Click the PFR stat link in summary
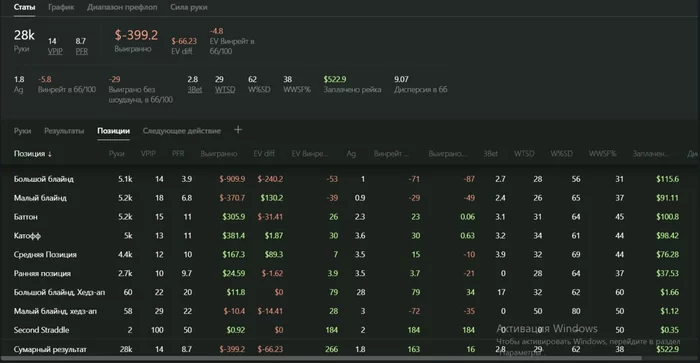 (x=82, y=51)
